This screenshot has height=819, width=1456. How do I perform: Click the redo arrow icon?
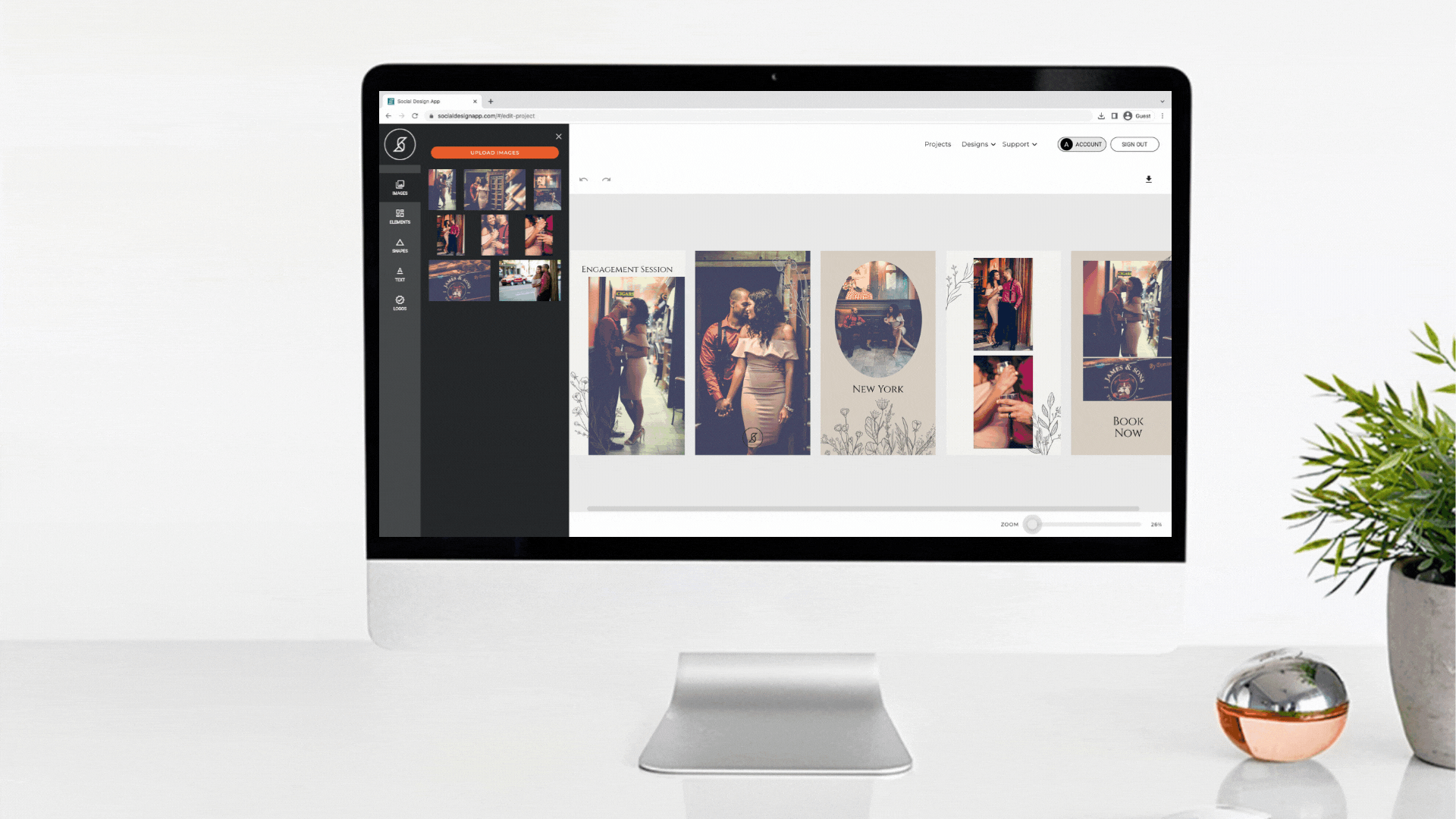[606, 179]
